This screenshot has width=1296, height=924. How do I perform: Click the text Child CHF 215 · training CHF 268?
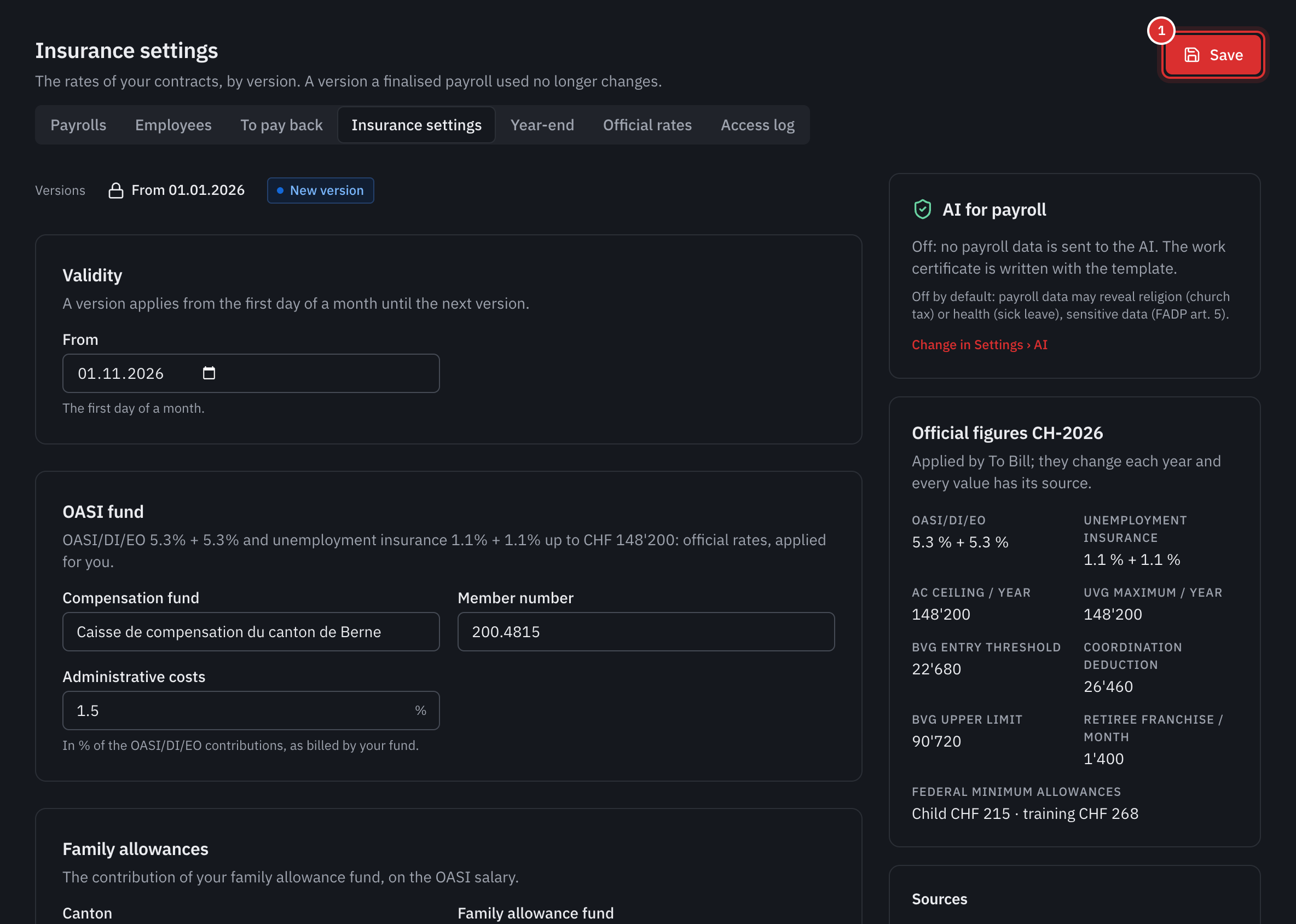1025,813
